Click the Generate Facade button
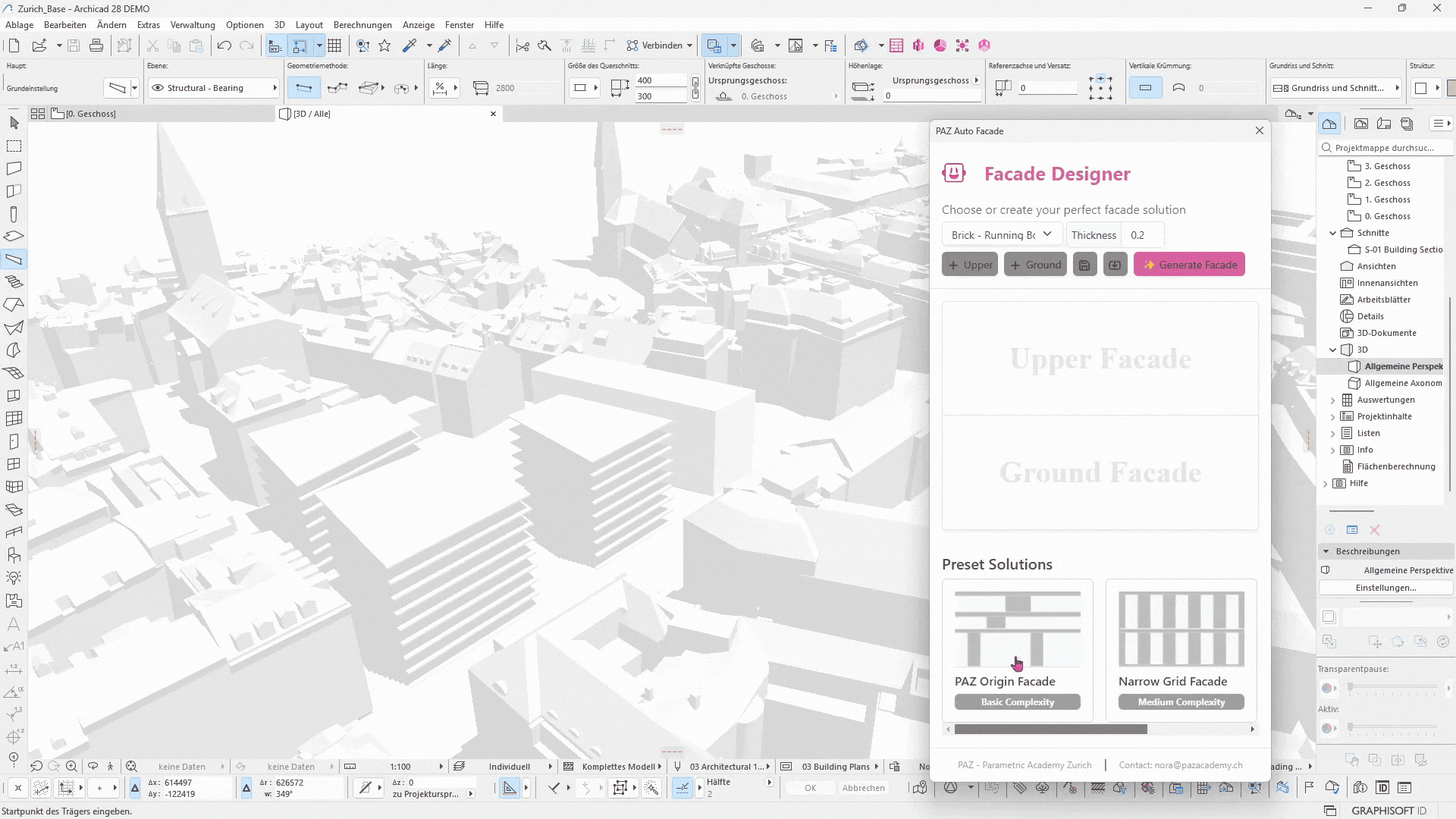The image size is (1456, 819). [x=1189, y=265]
